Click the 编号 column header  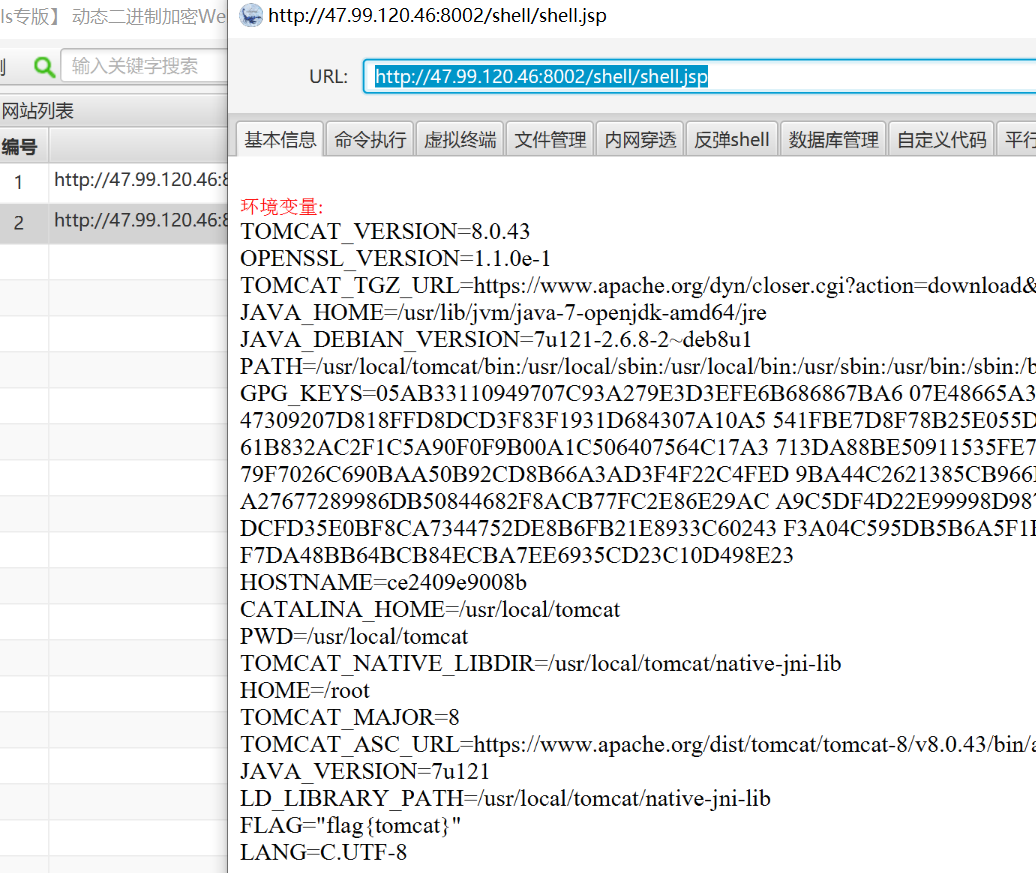coord(22,145)
